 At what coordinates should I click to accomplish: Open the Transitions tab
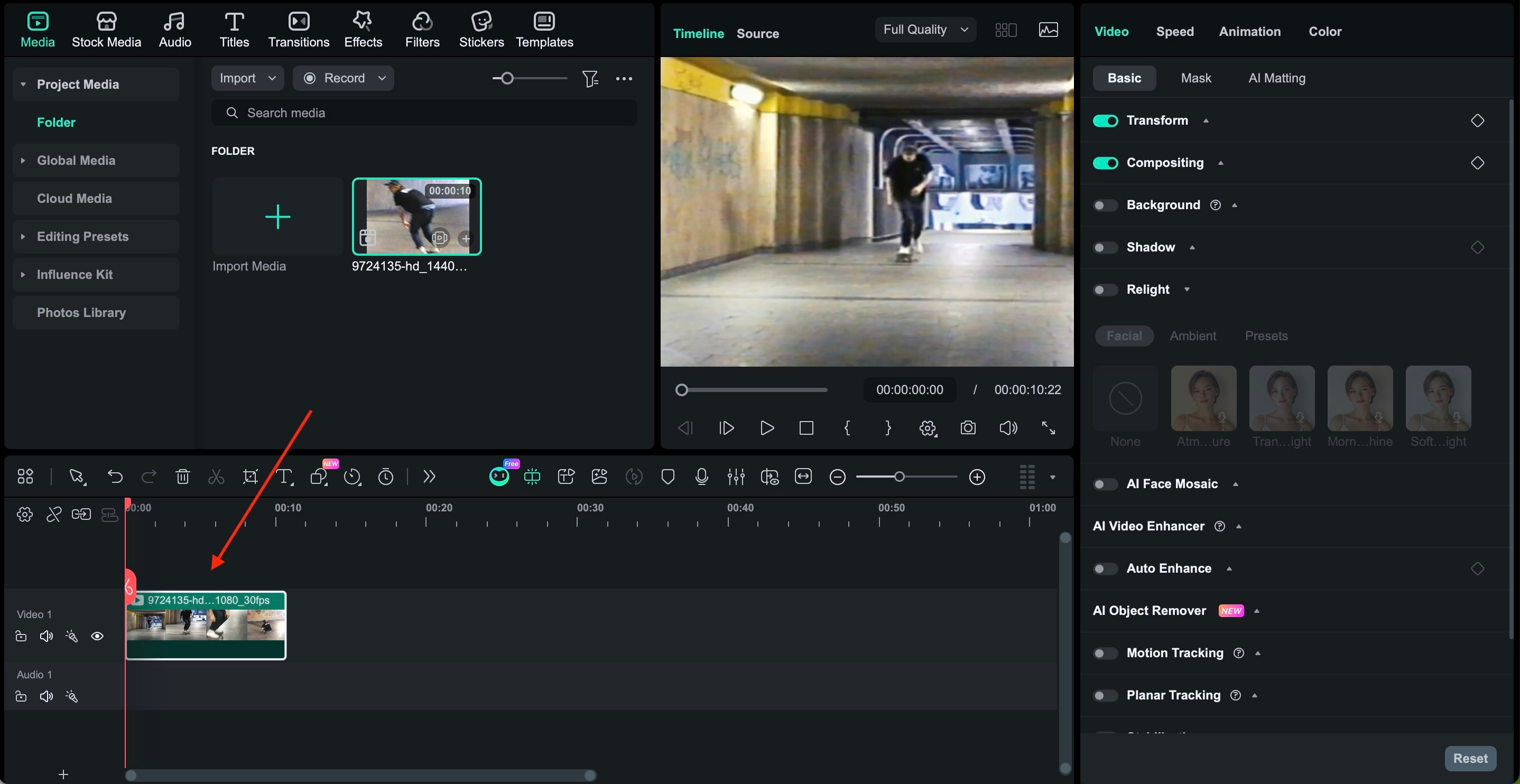click(299, 30)
